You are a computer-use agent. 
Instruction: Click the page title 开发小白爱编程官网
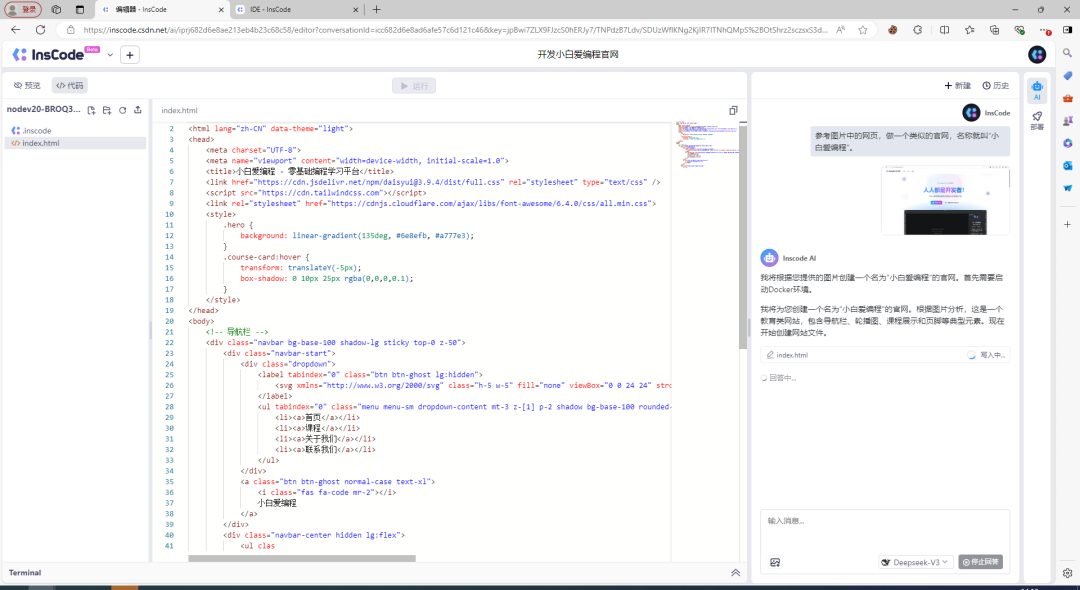coord(578,54)
